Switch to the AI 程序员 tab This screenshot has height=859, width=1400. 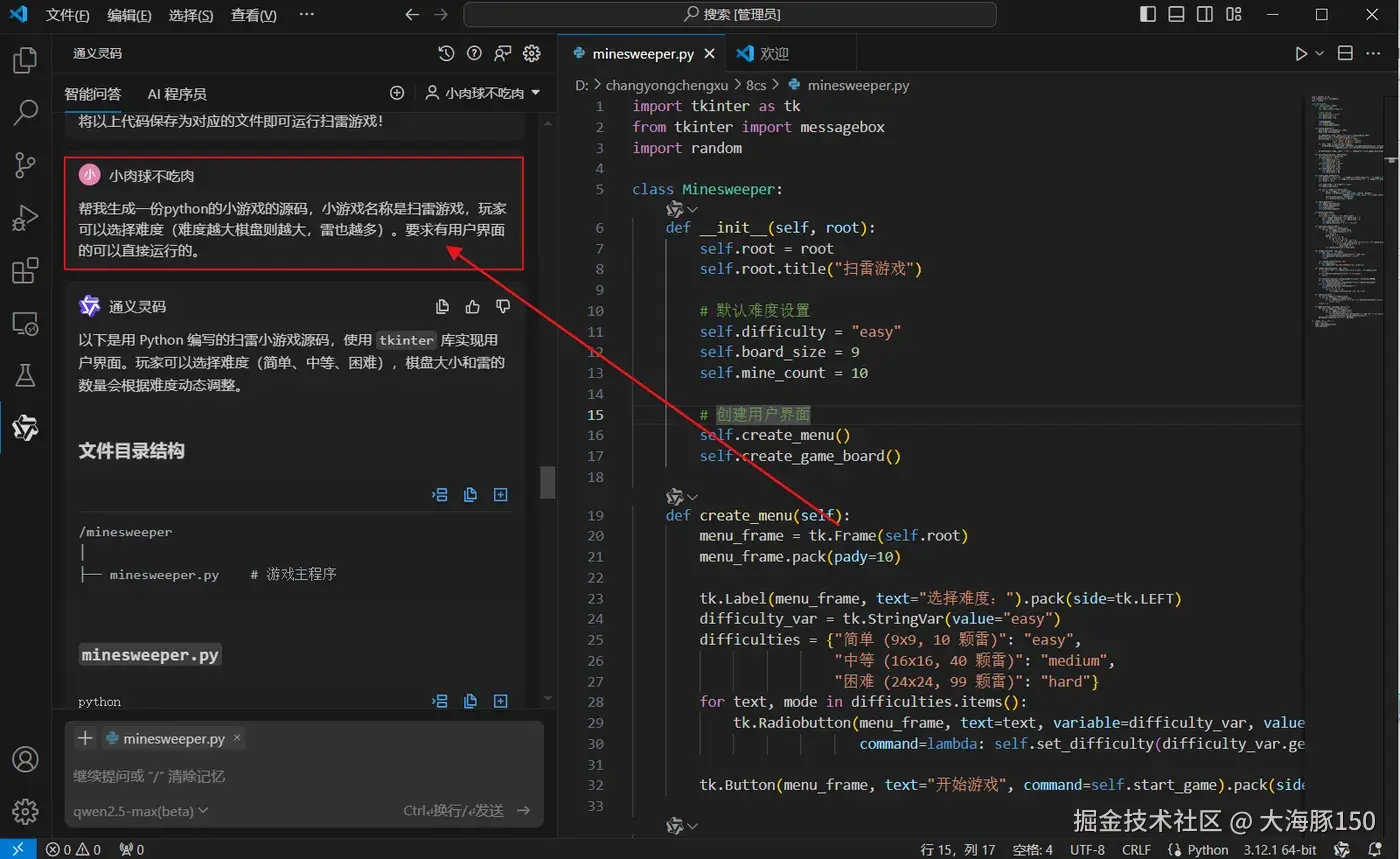point(177,94)
